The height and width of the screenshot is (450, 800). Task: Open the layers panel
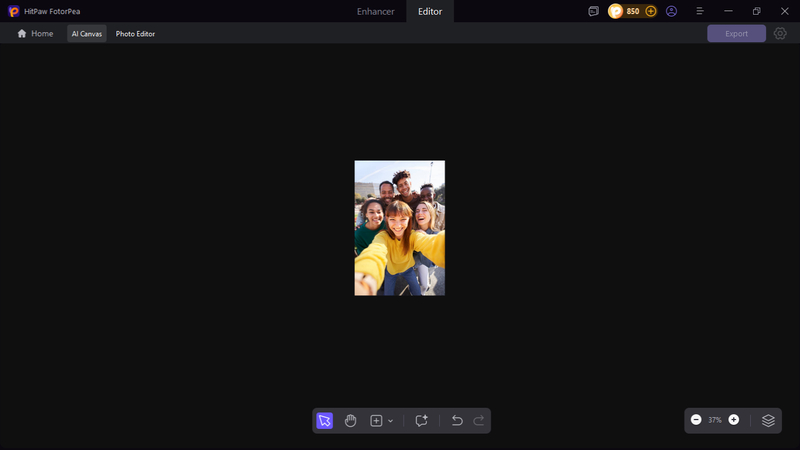point(768,420)
